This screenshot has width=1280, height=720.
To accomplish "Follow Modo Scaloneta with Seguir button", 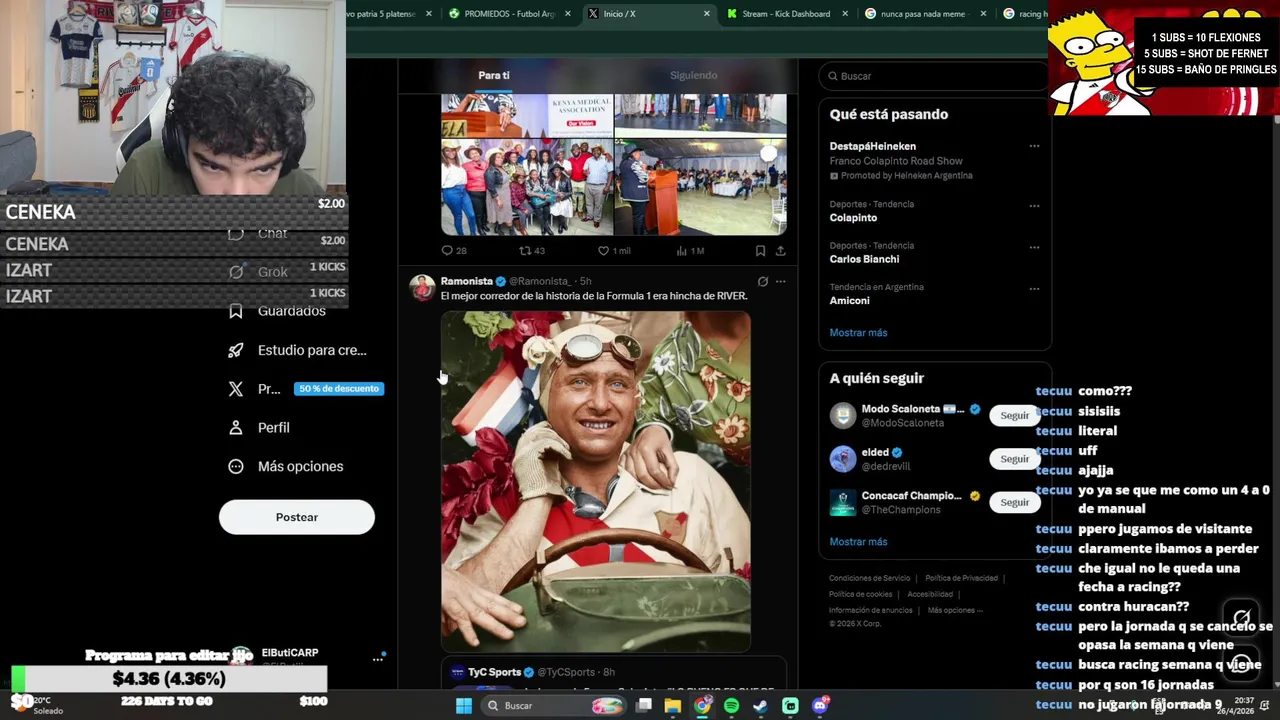I will click(x=1014, y=415).
